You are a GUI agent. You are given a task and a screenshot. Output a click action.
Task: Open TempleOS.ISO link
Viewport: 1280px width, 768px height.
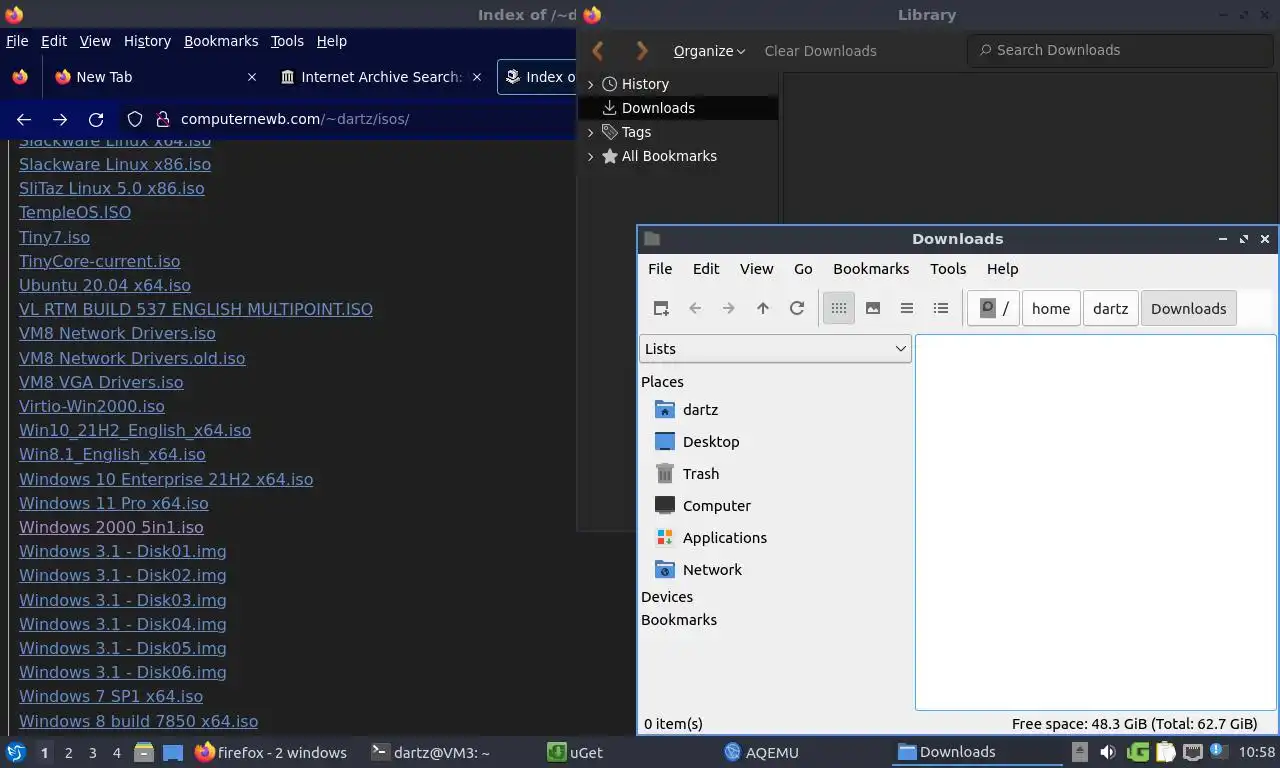(x=75, y=212)
